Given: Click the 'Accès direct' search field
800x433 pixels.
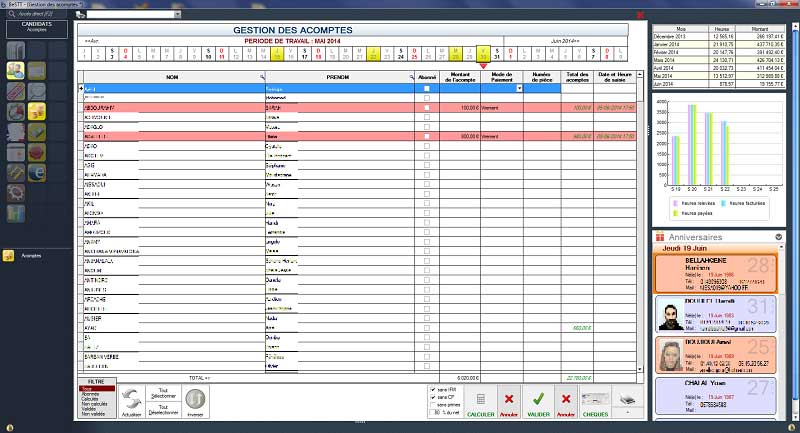Looking at the screenshot, I should pyautogui.click(x=37, y=14).
